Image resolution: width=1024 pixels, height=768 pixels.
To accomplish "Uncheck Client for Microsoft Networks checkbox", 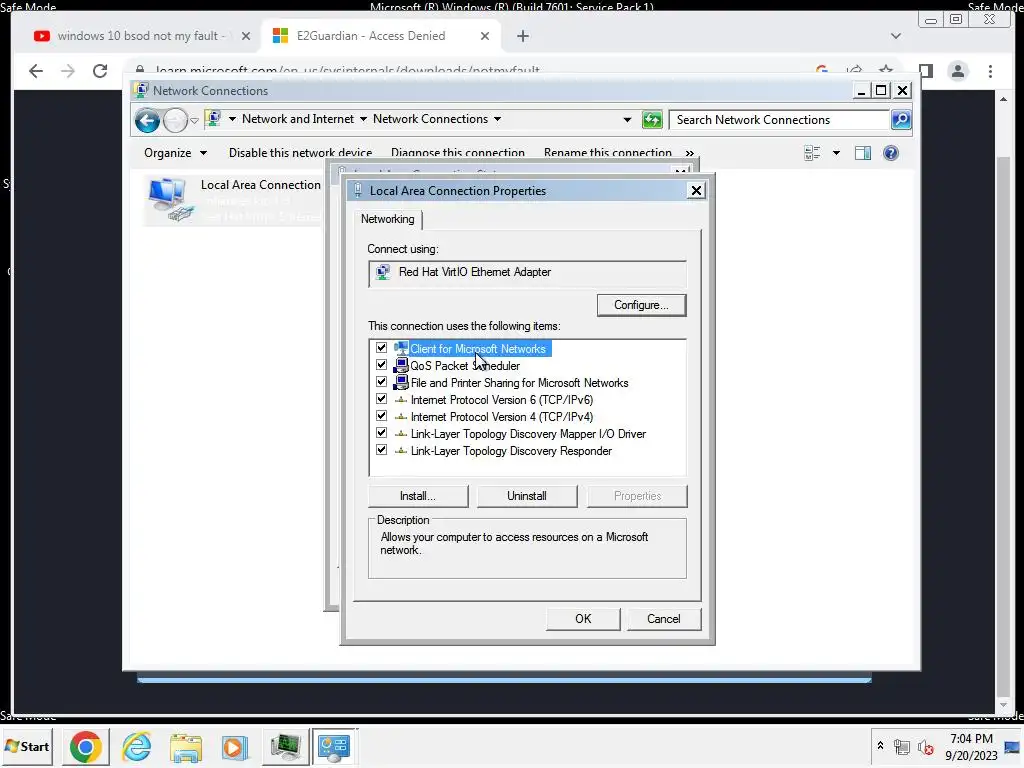I will point(381,348).
